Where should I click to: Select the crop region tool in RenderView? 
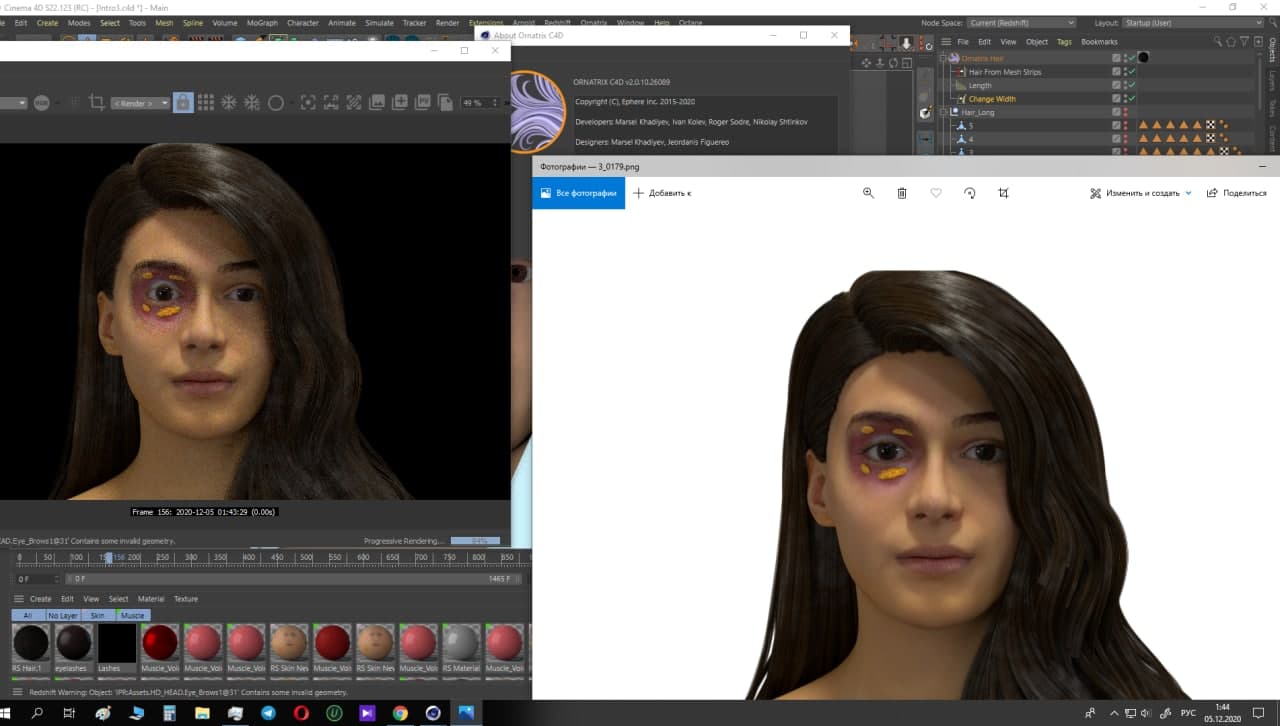coord(97,103)
